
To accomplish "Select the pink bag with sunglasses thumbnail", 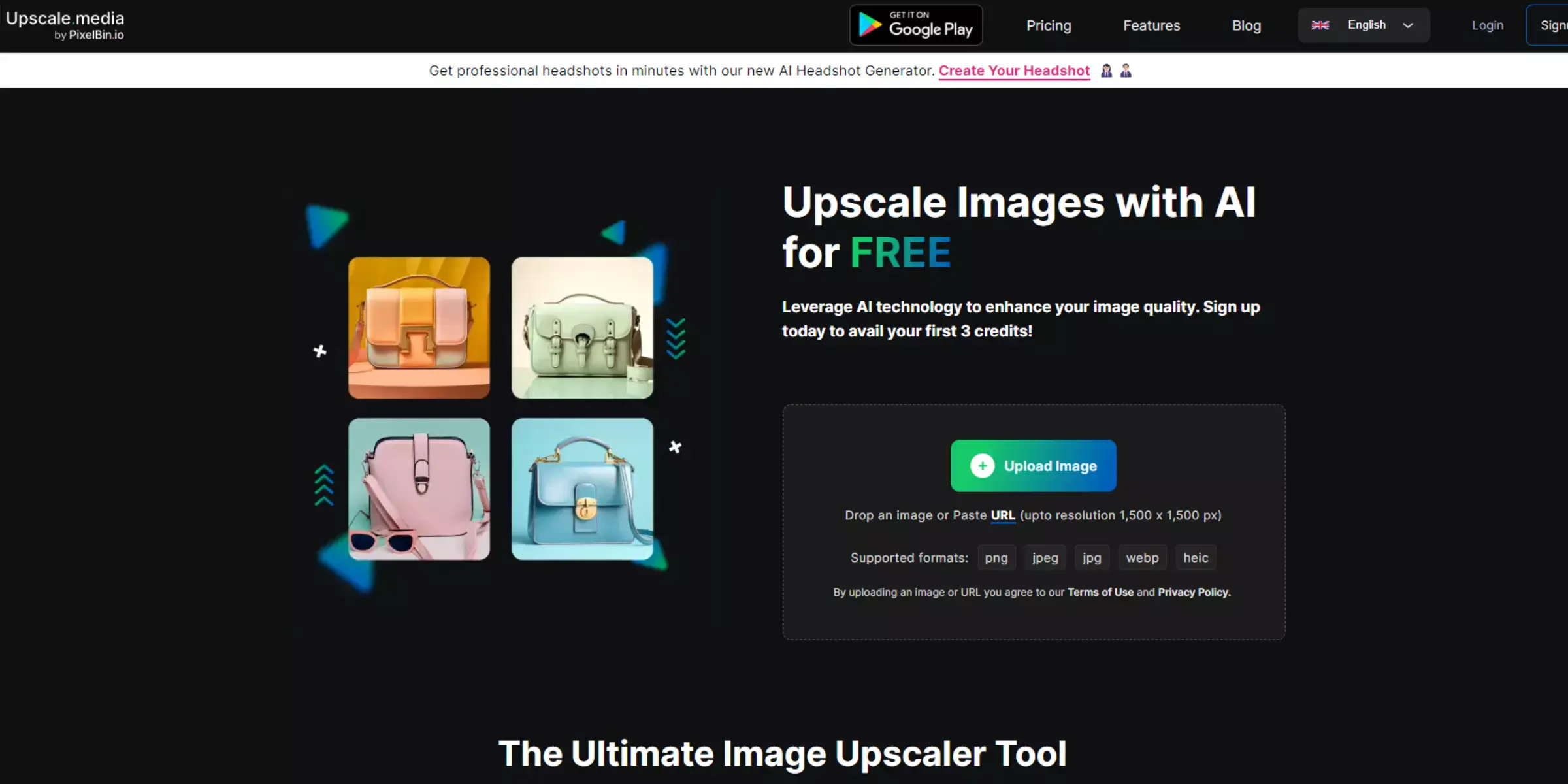I will pos(419,489).
